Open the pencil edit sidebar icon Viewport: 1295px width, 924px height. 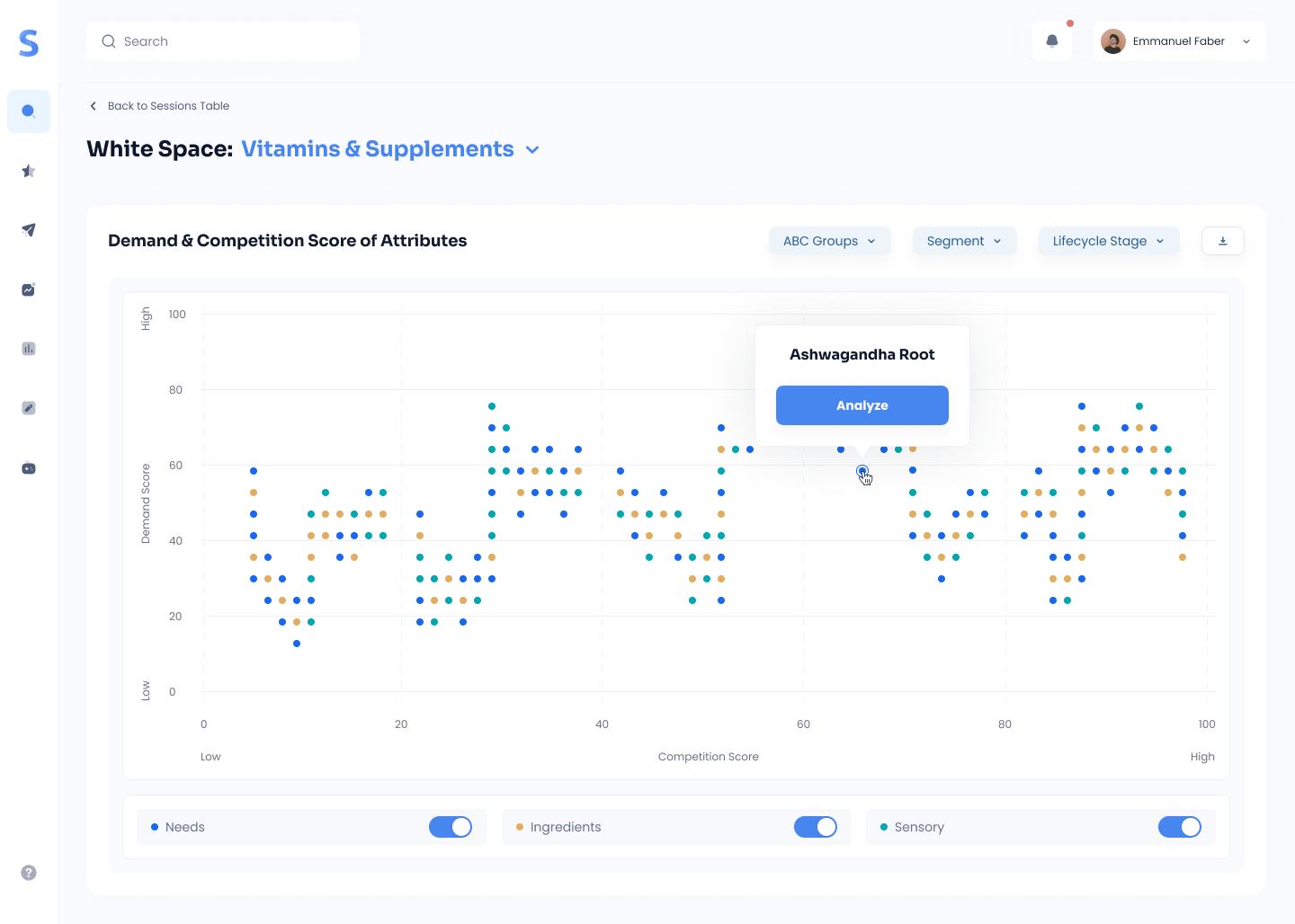(x=29, y=408)
